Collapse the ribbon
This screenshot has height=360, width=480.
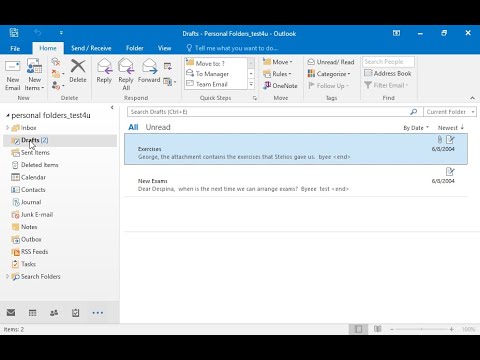pyautogui.click(x=472, y=98)
